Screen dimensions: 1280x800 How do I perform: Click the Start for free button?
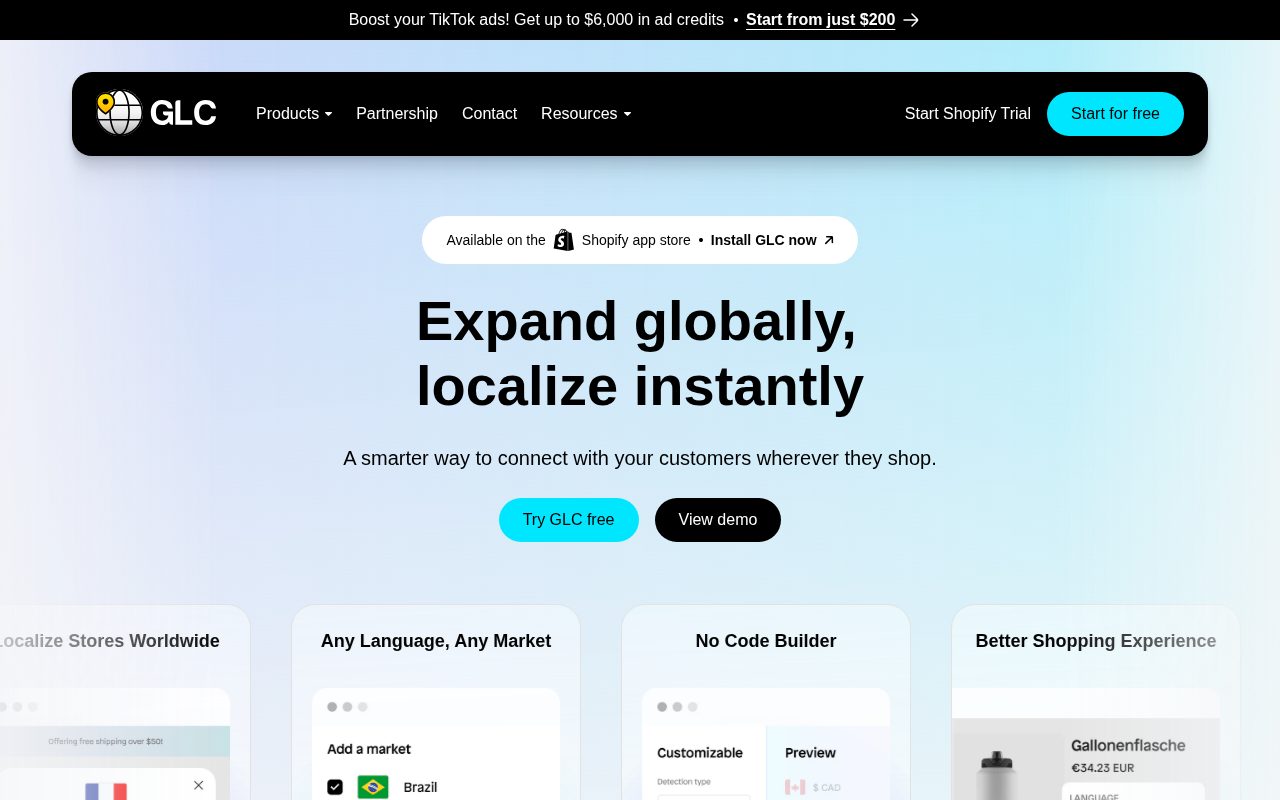(x=1115, y=114)
